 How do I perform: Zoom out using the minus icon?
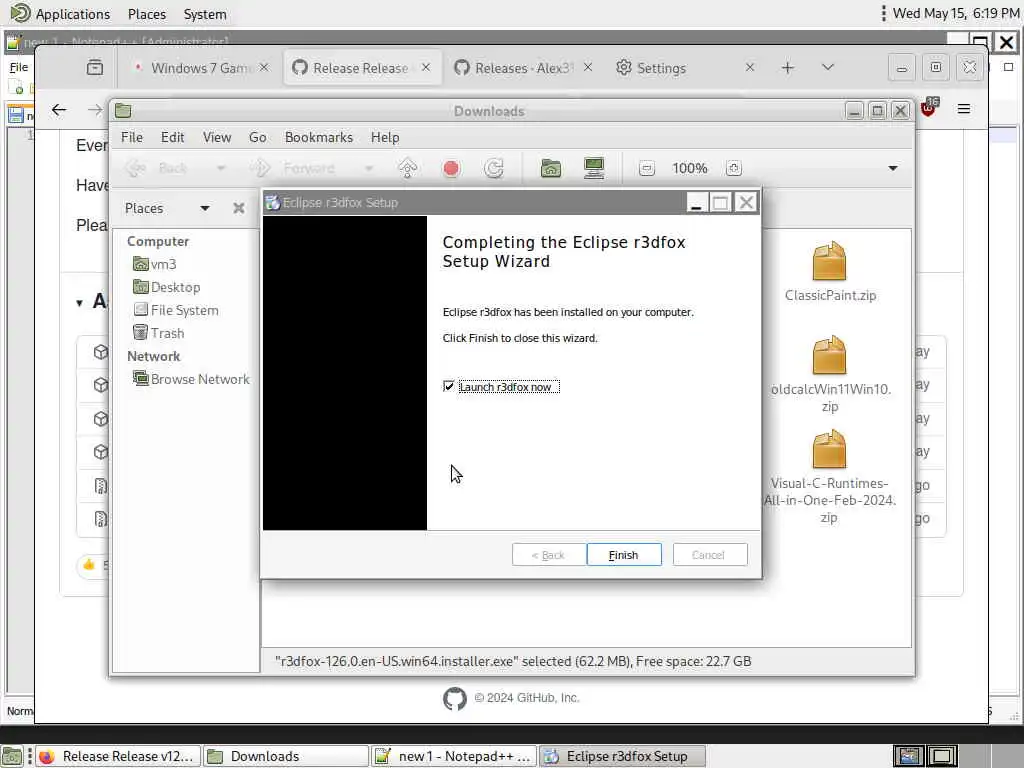647,168
